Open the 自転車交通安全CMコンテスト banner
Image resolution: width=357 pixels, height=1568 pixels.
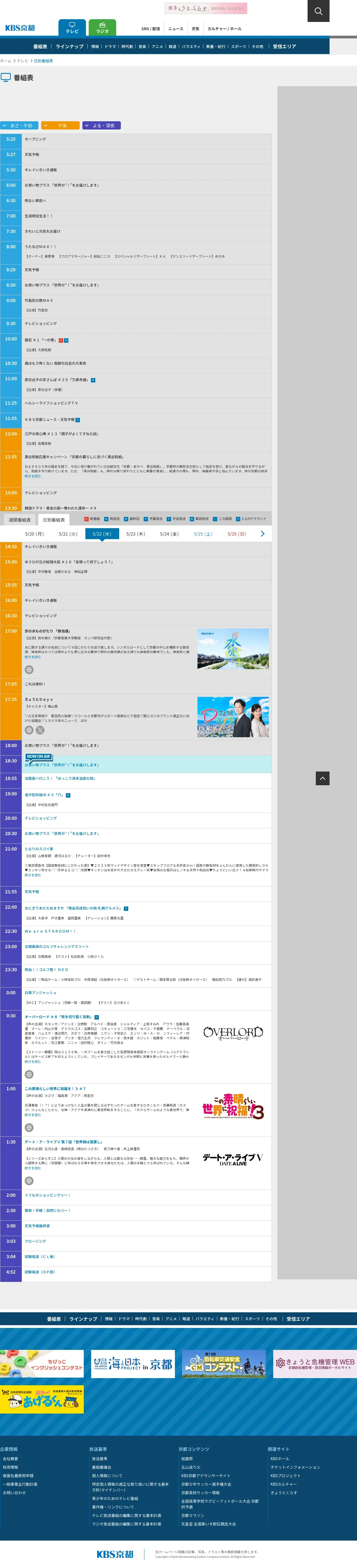click(224, 1364)
